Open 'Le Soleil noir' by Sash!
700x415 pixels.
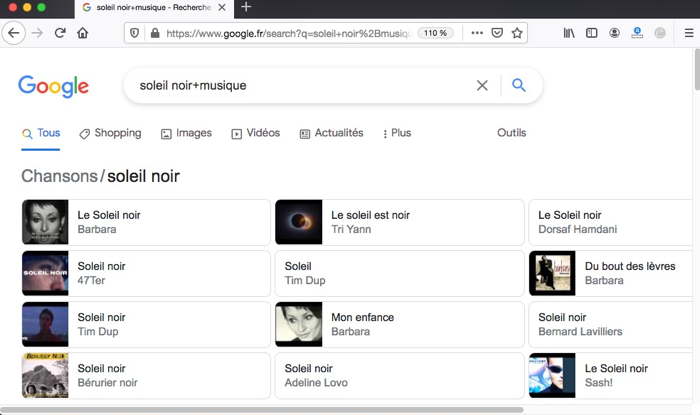[611, 376]
